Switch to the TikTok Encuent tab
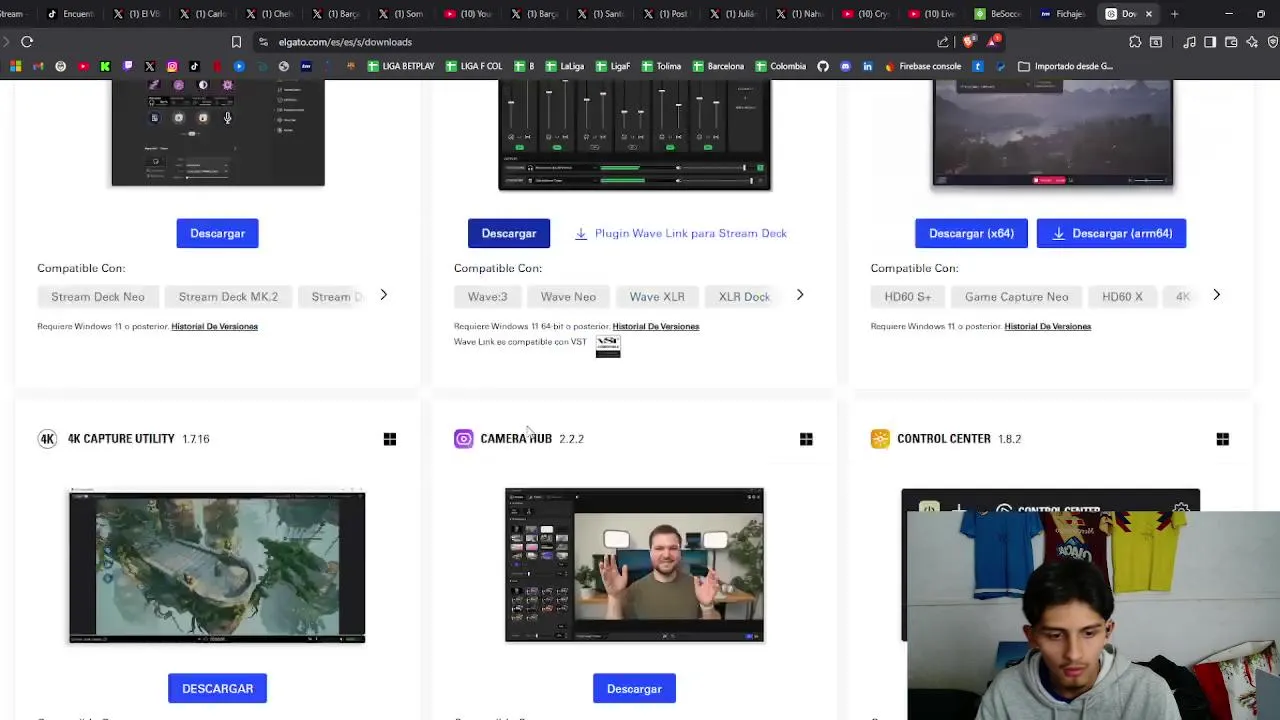The image size is (1280, 720). point(71,14)
